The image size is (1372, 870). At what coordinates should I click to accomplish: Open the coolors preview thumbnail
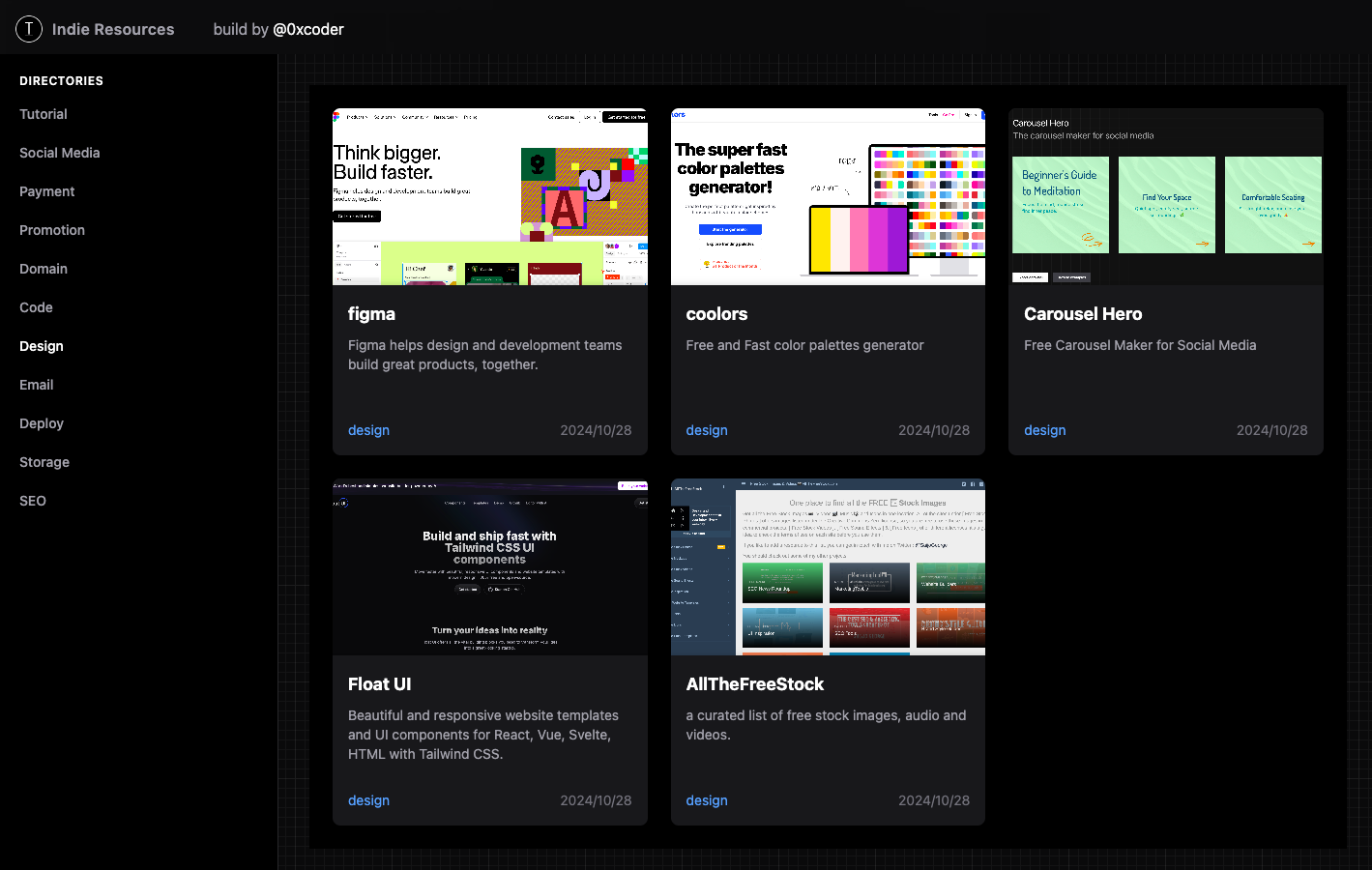click(828, 196)
